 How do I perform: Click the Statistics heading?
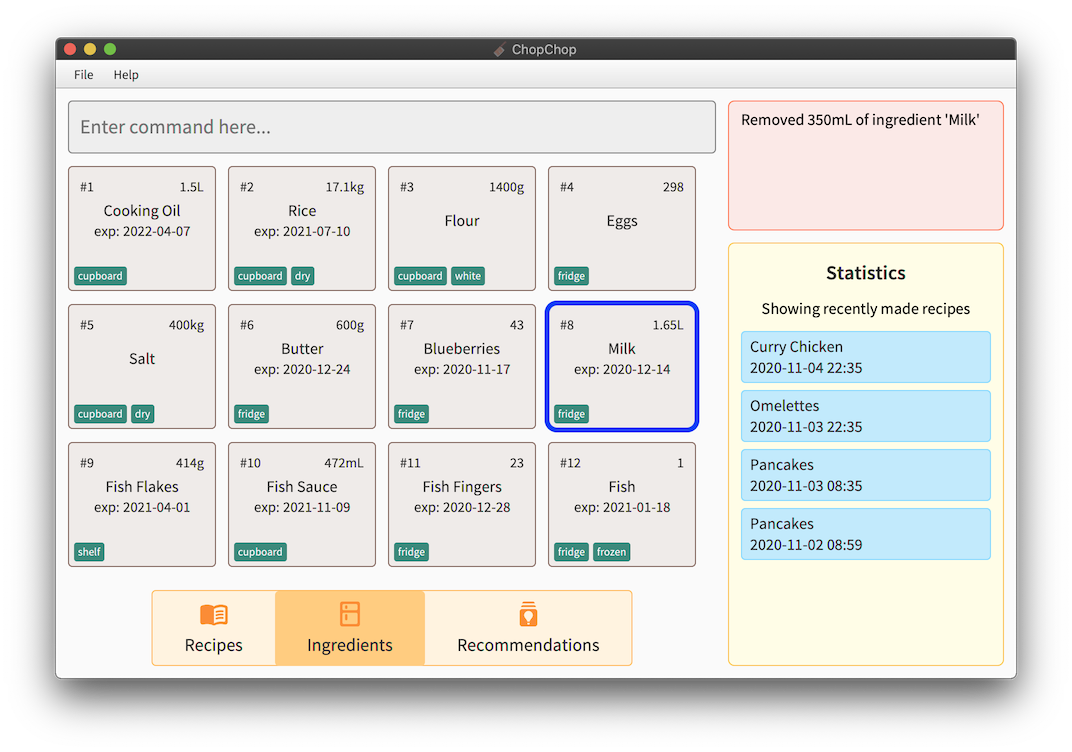[866, 273]
